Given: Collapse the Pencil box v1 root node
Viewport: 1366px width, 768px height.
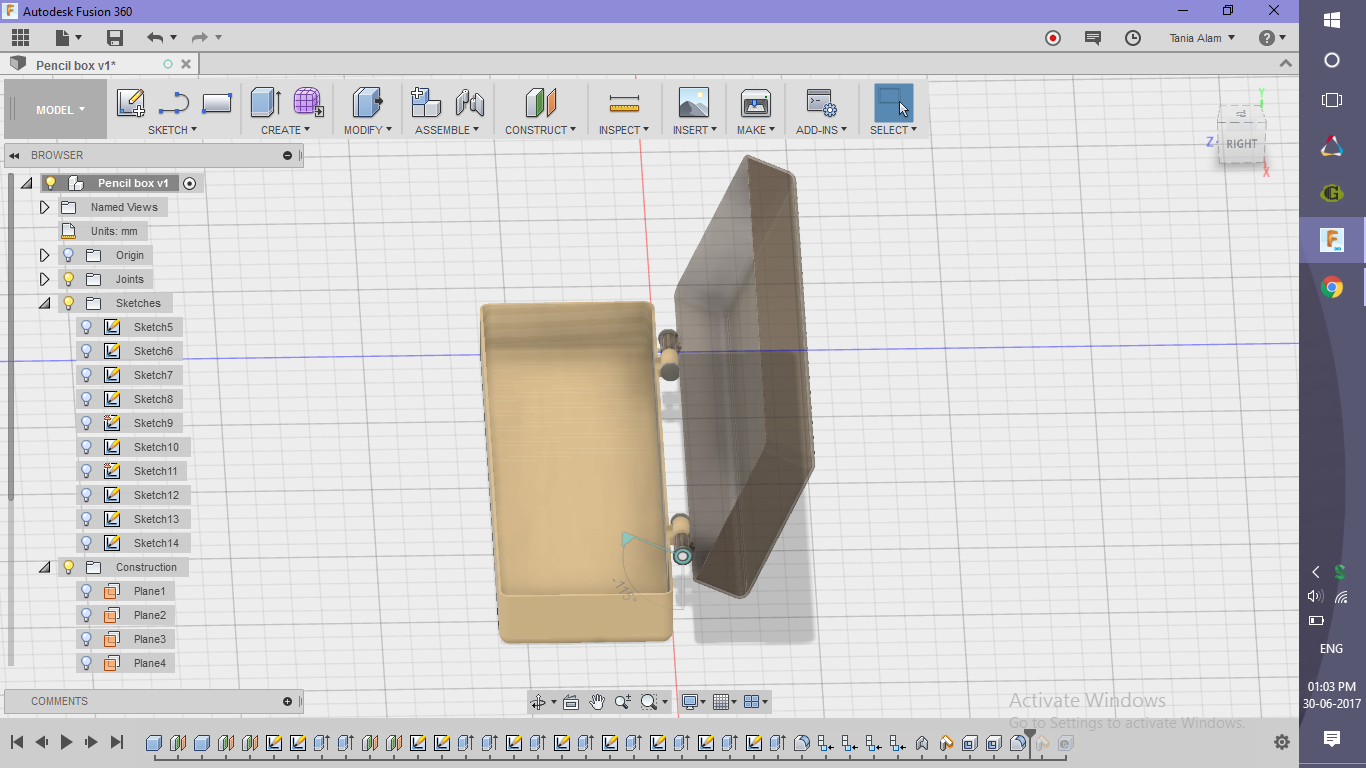Looking at the screenshot, I should [x=26, y=183].
